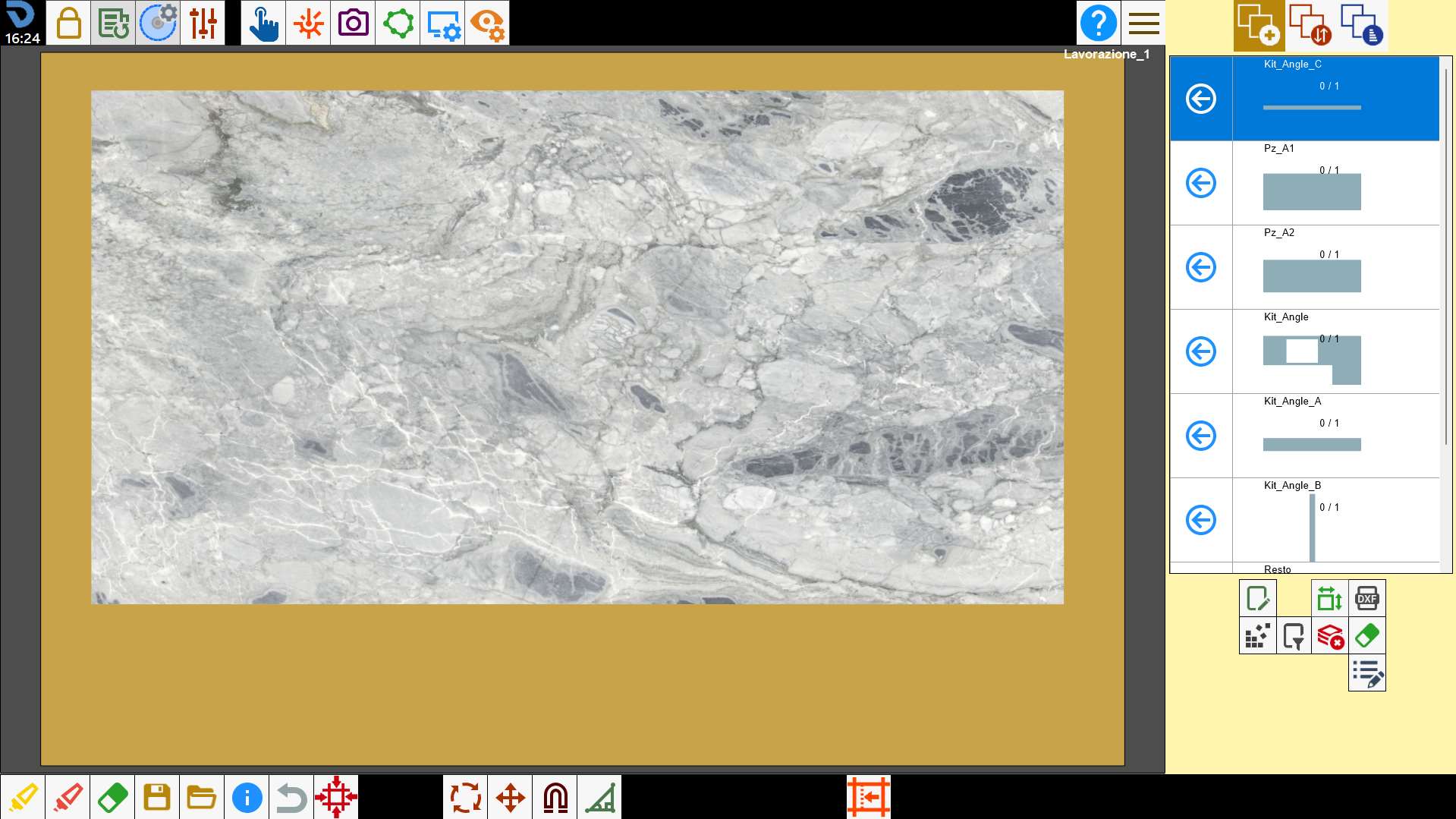Click the green eraser in side panel
The width and height of the screenshot is (1456, 819).
(1366, 635)
